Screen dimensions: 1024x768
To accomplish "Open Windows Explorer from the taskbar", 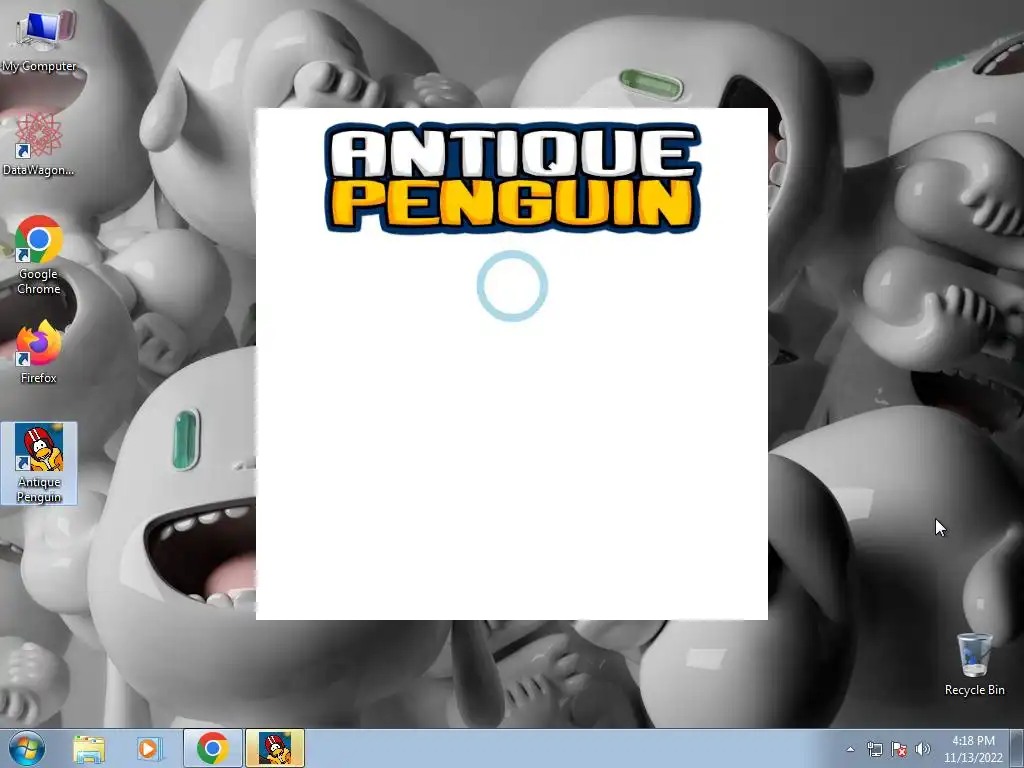I will 89,748.
